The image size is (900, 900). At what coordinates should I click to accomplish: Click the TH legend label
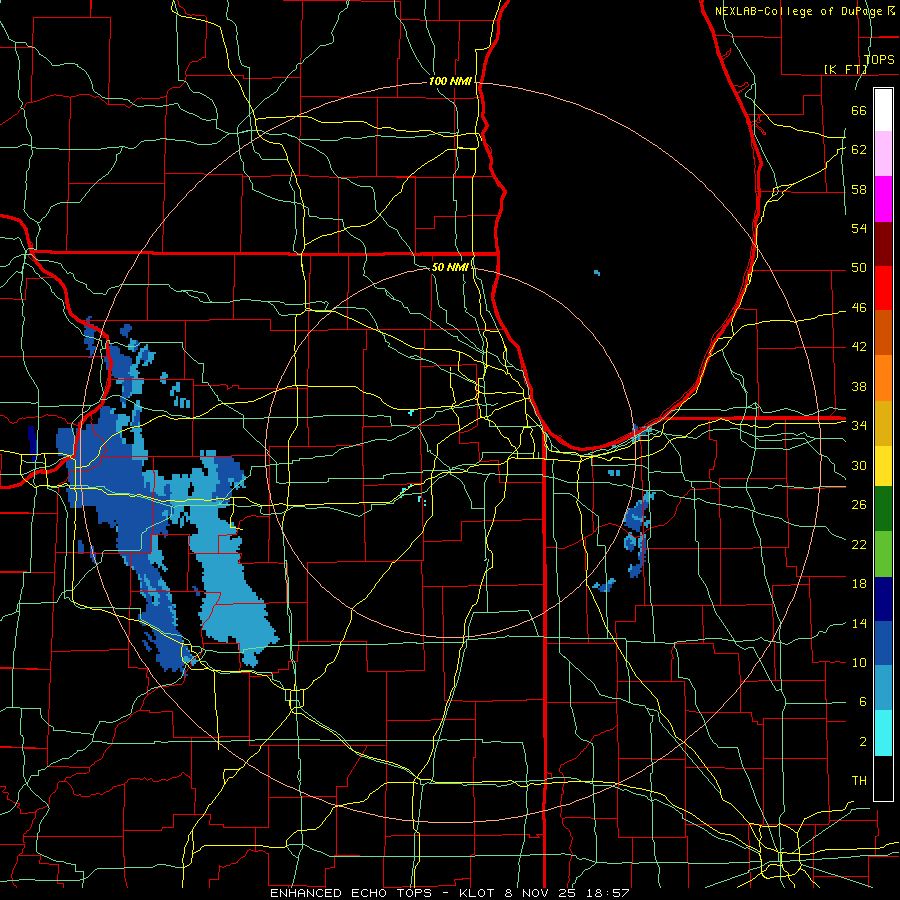pos(859,781)
